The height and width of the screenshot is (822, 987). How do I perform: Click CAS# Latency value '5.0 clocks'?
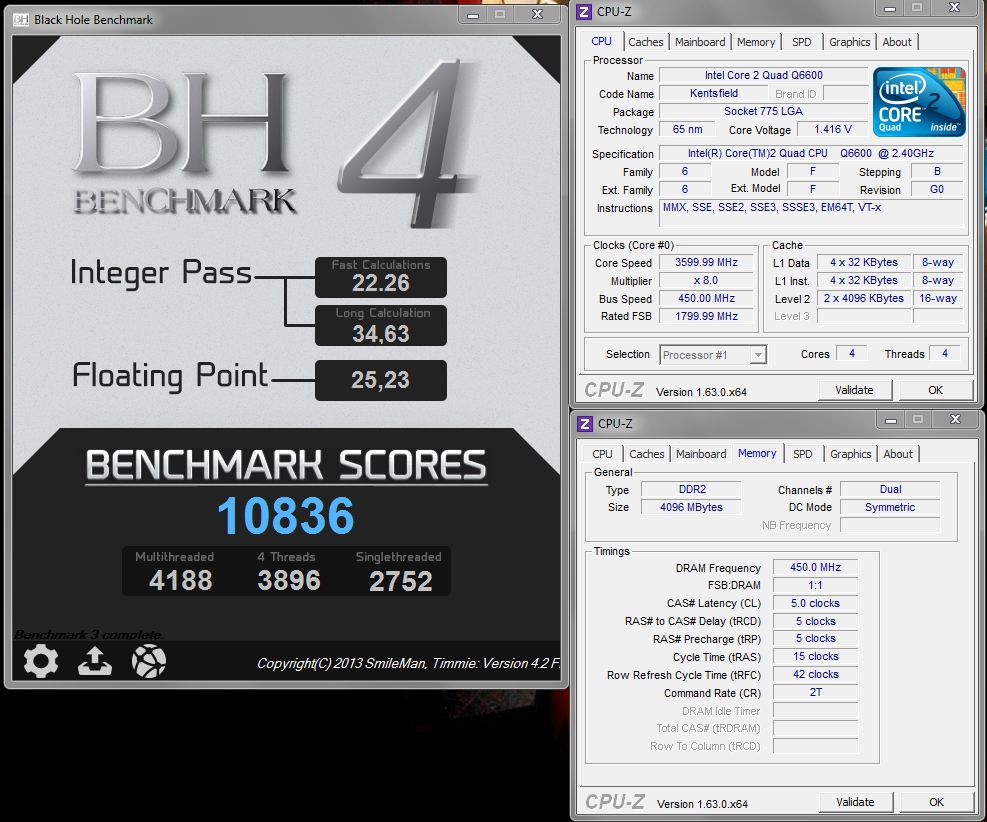(x=815, y=603)
